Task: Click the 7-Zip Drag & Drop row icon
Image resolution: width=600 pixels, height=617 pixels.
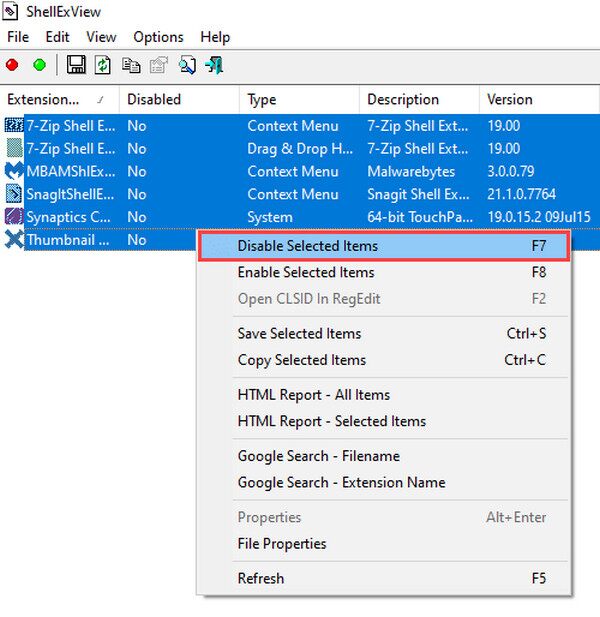Action: [x=15, y=148]
